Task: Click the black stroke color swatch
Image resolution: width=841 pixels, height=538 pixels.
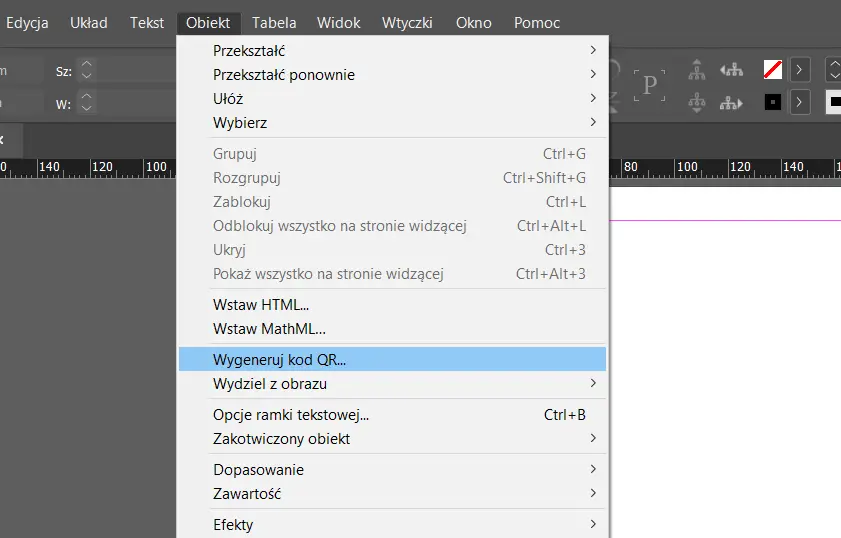Action: coord(772,102)
